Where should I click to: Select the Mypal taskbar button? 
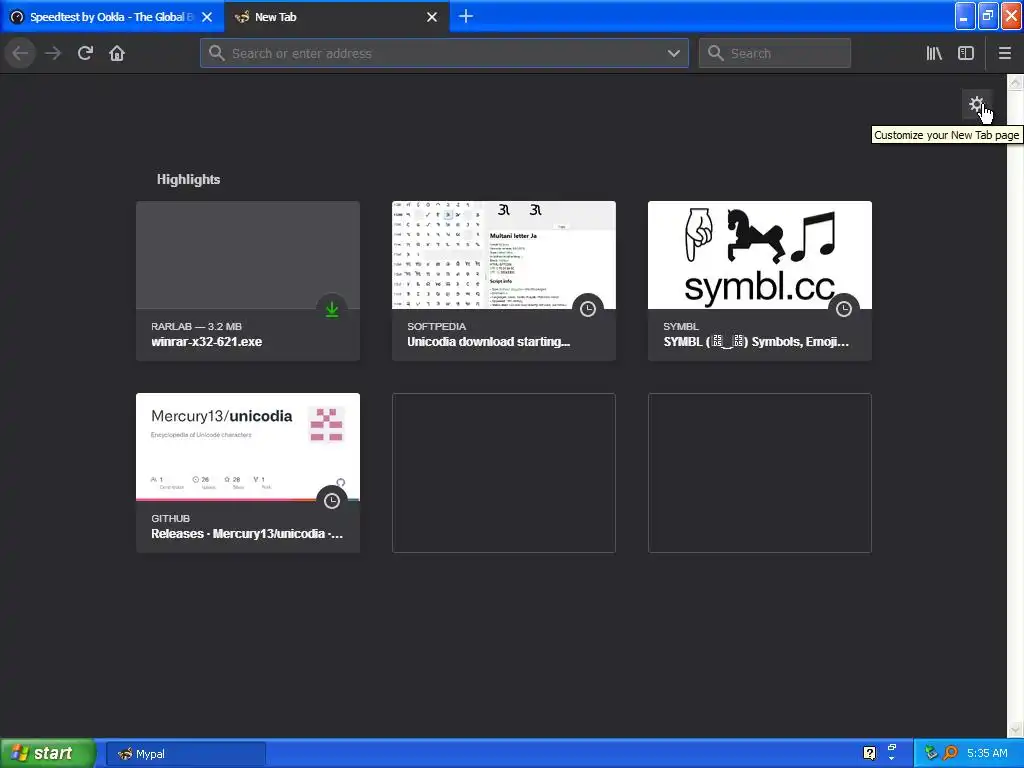pos(185,754)
